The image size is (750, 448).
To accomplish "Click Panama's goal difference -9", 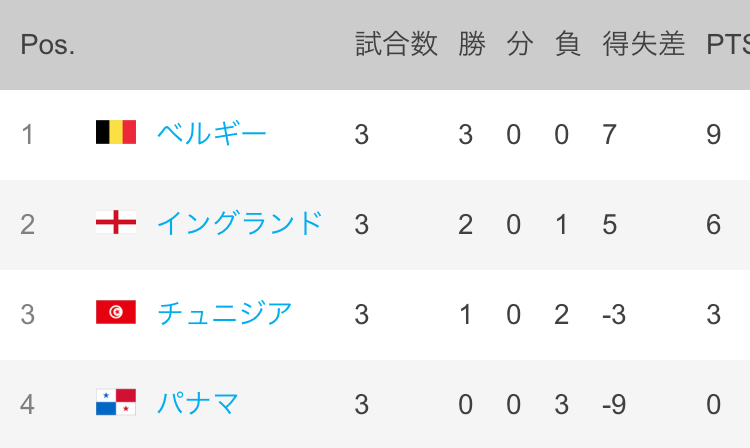I will pos(614,404).
